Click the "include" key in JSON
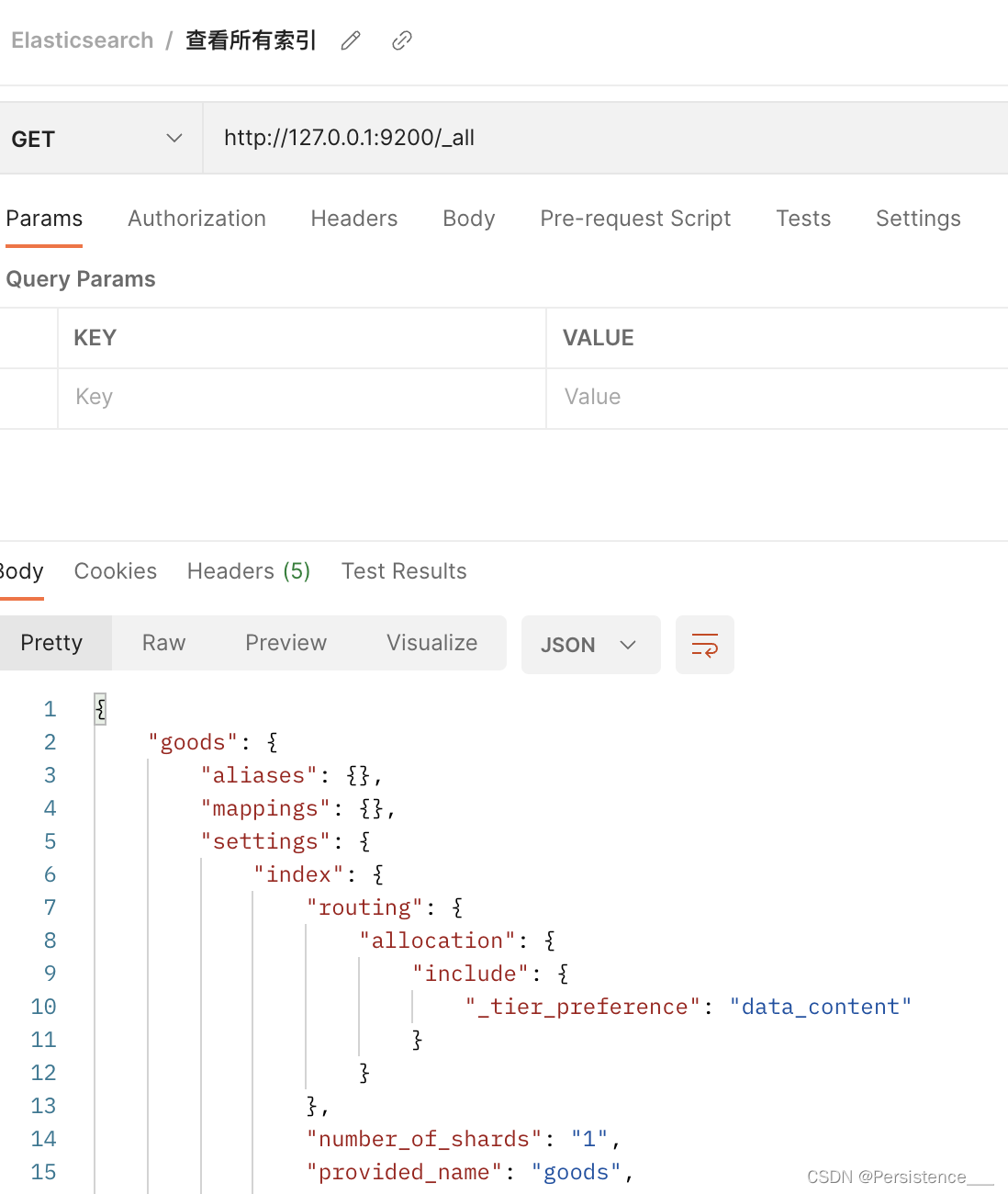This screenshot has width=1008, height=1194. click(470, 974)
